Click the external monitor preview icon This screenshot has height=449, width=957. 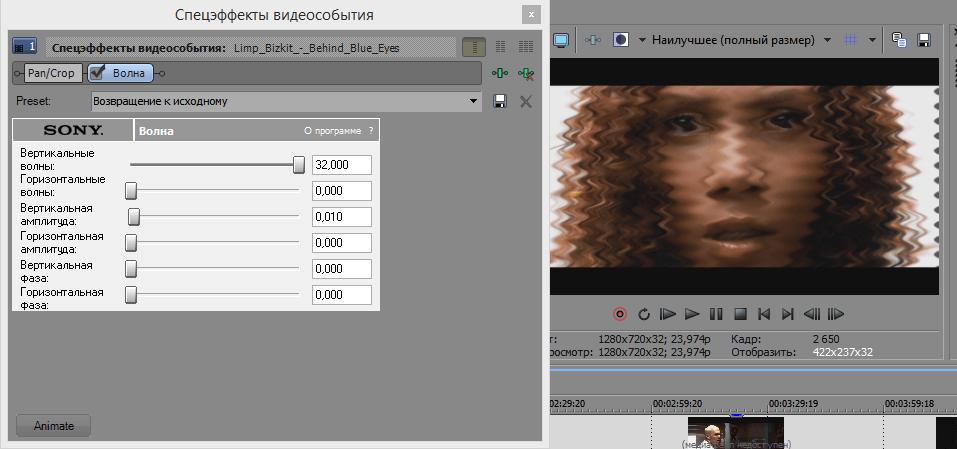coord(561,40)
